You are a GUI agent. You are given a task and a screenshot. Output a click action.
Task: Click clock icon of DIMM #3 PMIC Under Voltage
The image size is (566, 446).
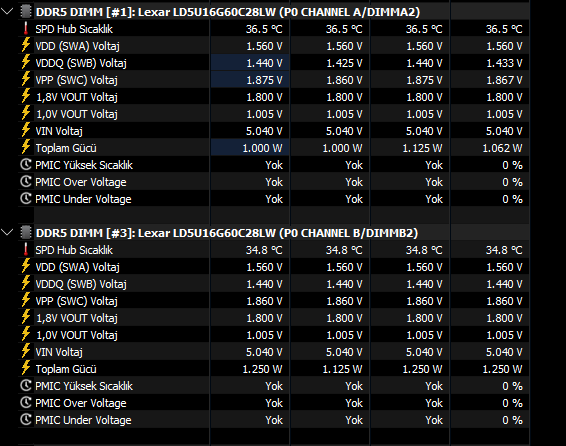click(26, 420)
